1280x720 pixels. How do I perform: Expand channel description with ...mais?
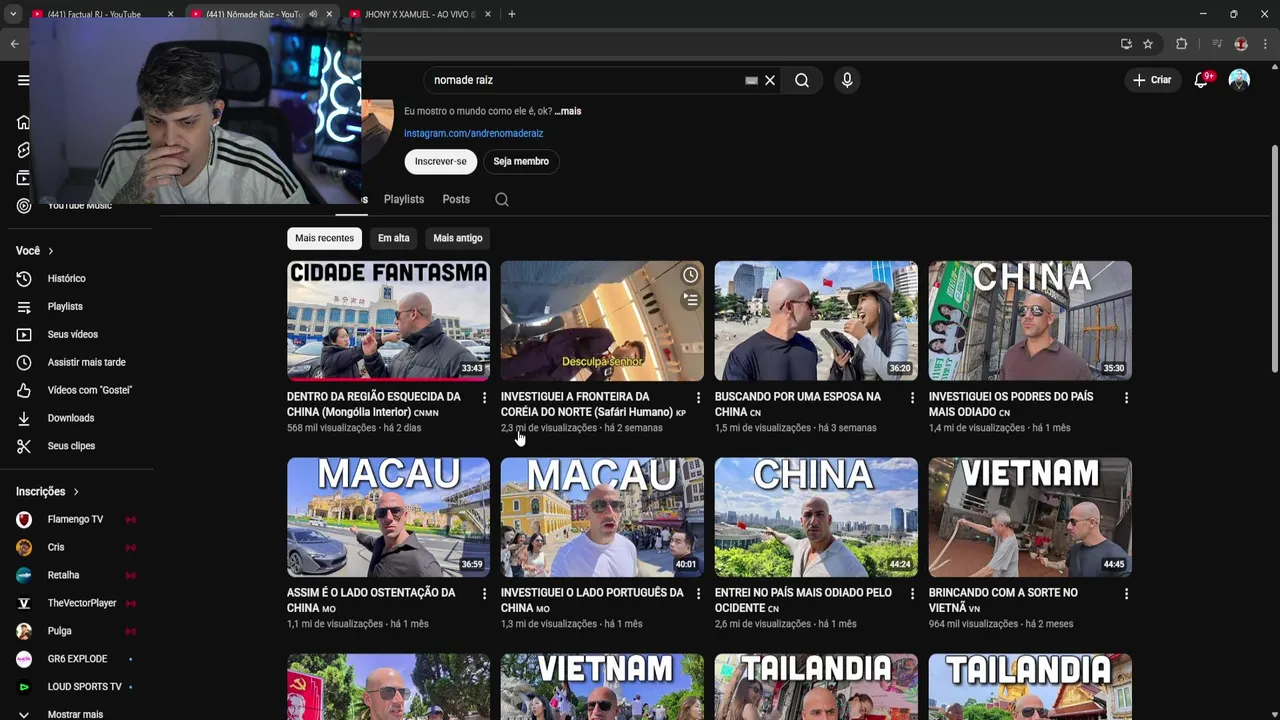[x=568, y=111]
